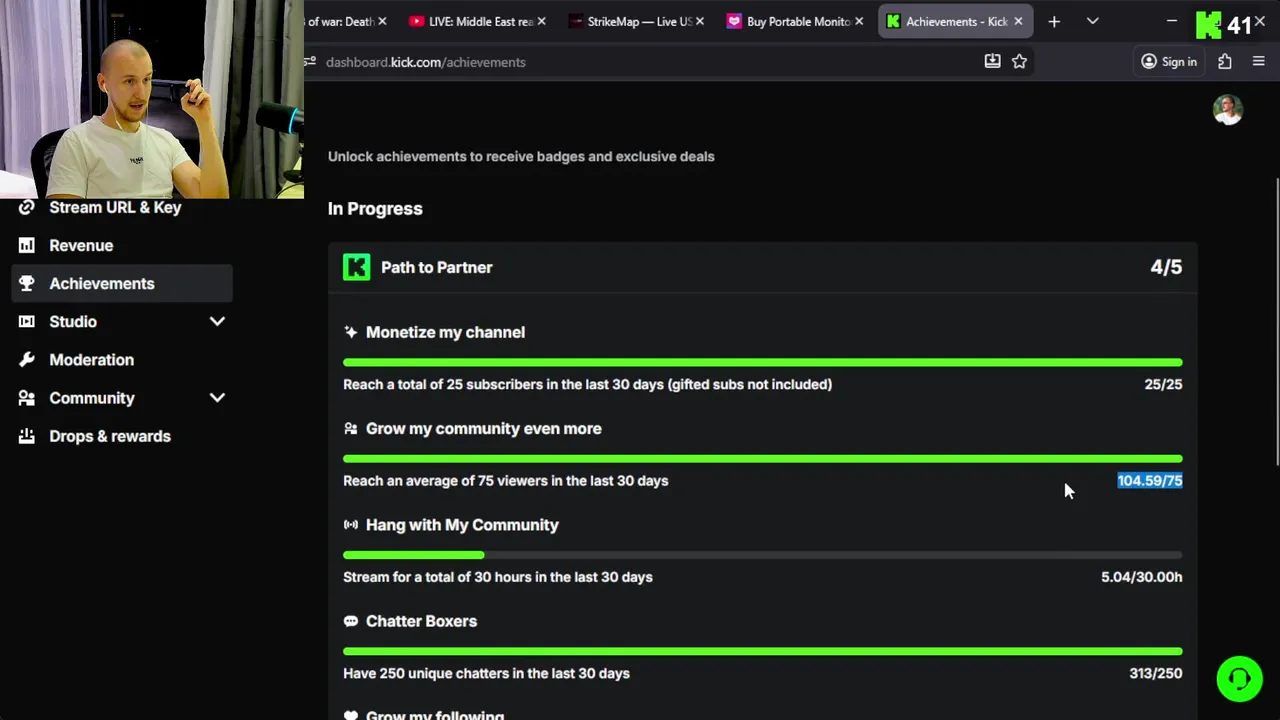Image resolution: width=1280 pixels, height=720 pixels.
Task: Click the Studio camera icon
Action: (x=27, y=321)
